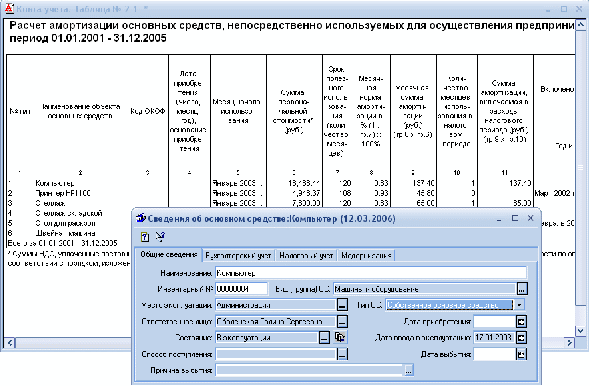Close the Сведения об основном средстве dialog
The width and height of the screenshot is (590, 386).
click(531, 219)
